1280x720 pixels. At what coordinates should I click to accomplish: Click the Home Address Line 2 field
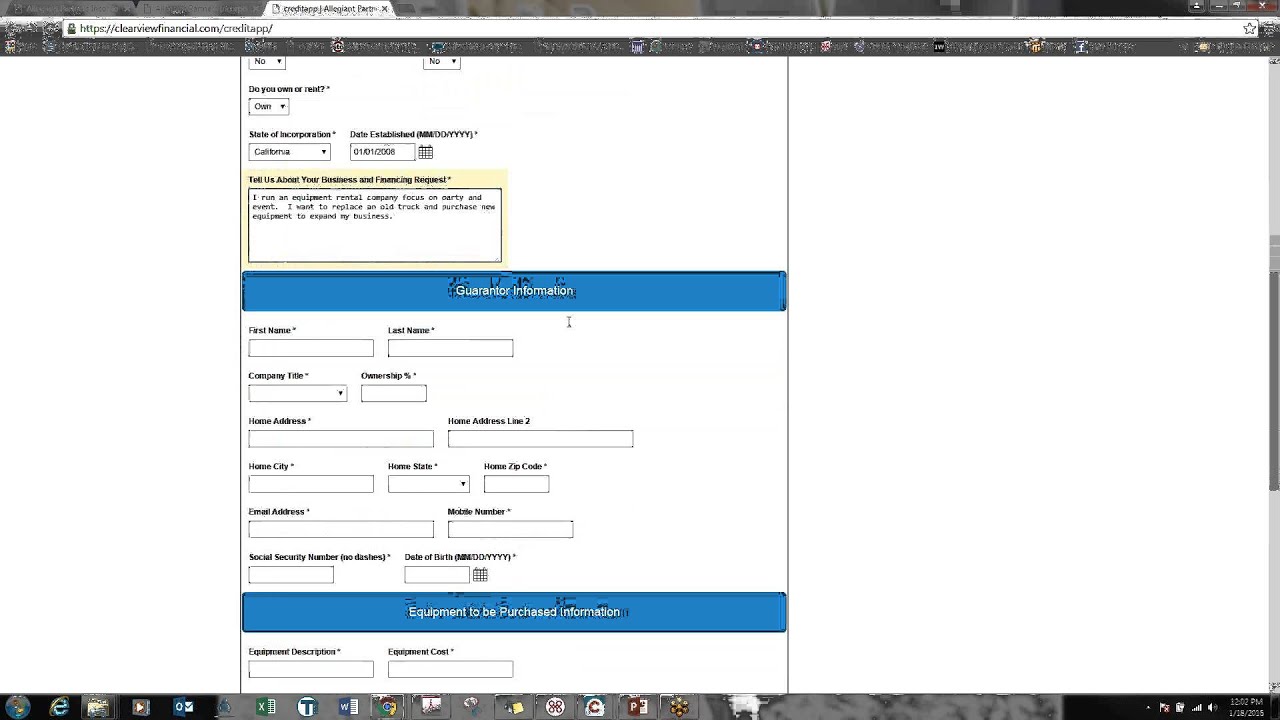click(541, 439)
